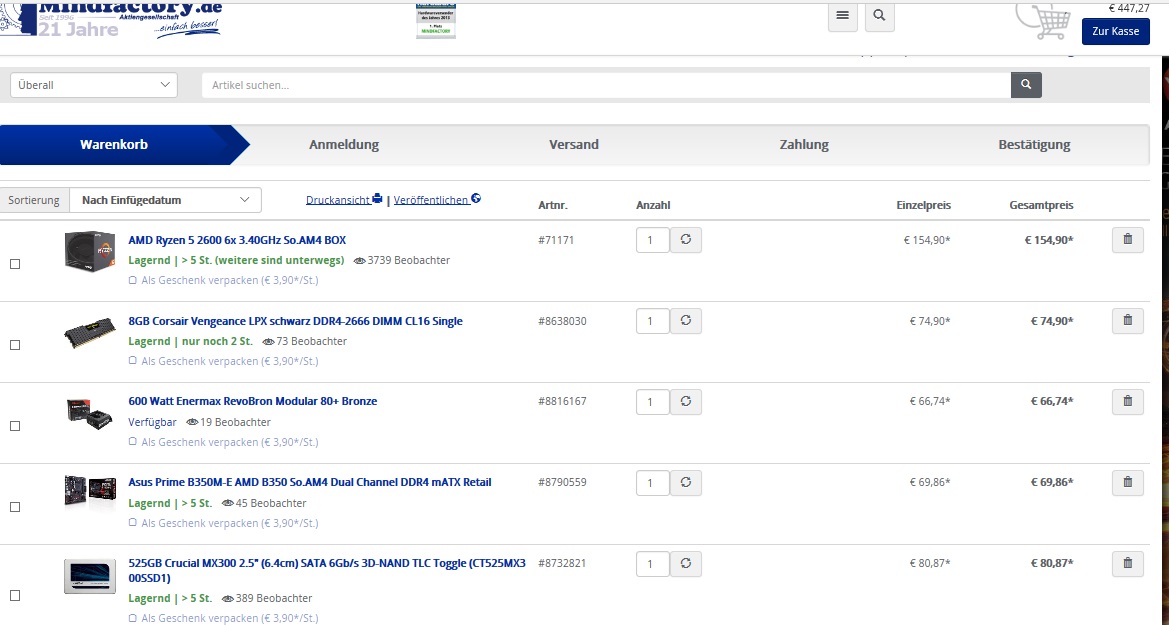The height and width of the screenshot is (625, 1169).
Task: Open Asus Prime motherboard thumbnail
Action: [x=90, y=492]
